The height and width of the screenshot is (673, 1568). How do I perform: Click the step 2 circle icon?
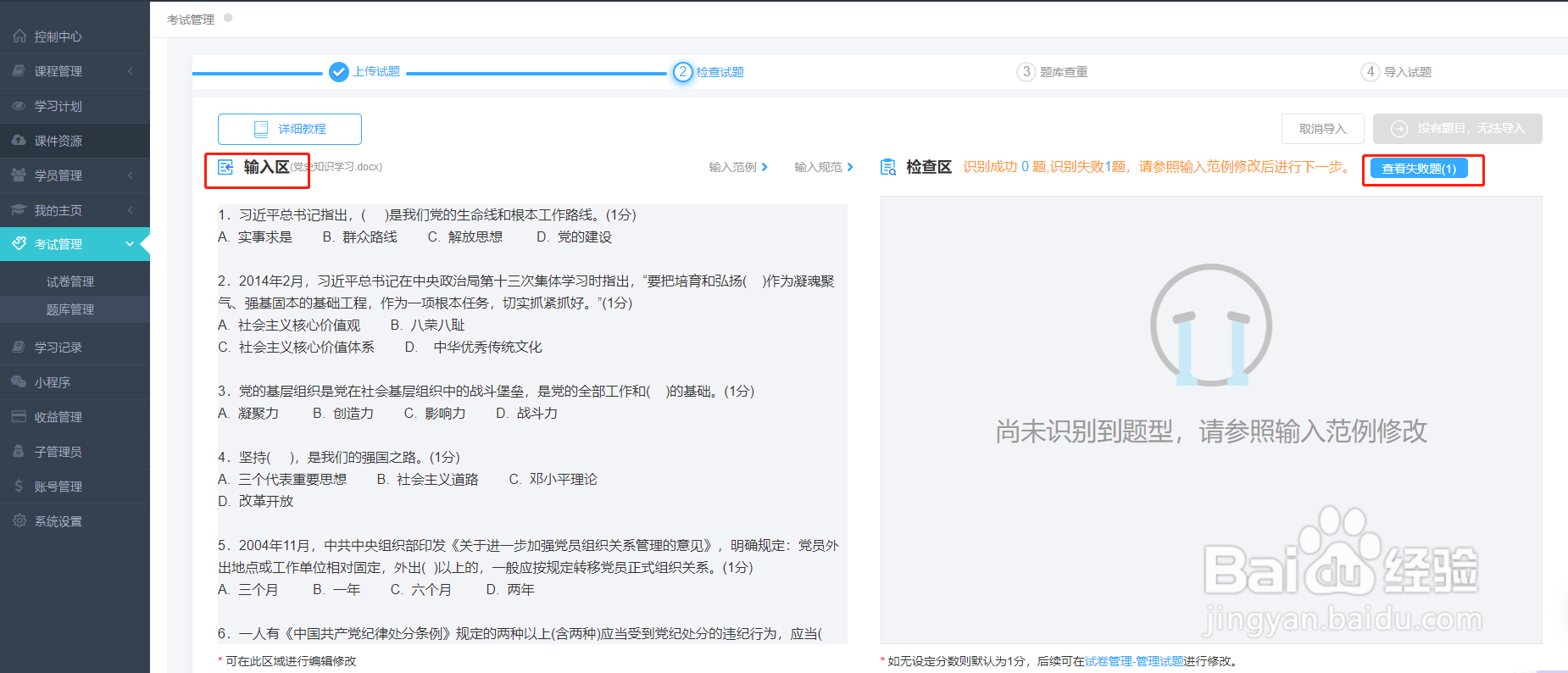(683, 72)
